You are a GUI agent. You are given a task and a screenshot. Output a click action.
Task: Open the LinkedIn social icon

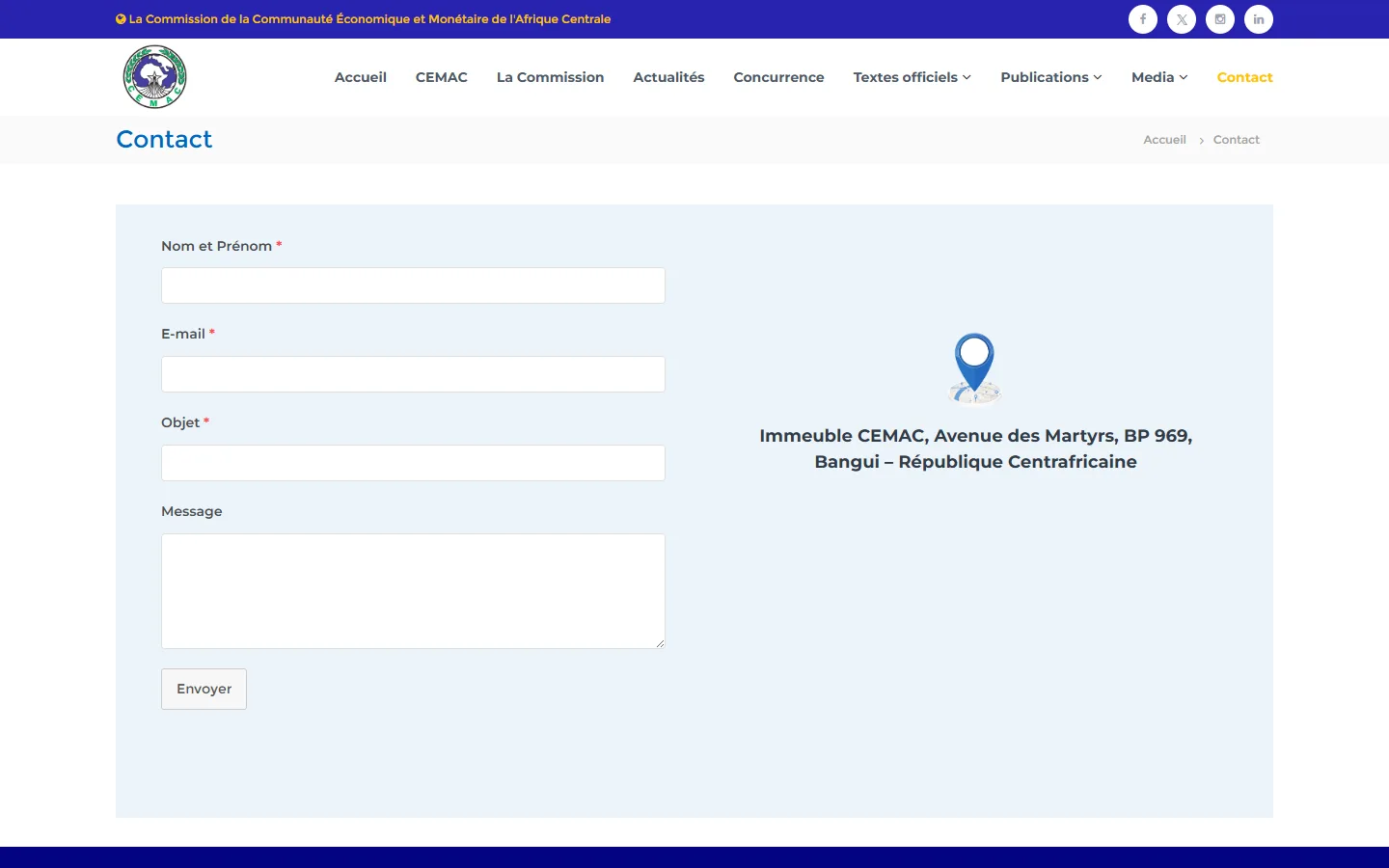(1259, 19)
